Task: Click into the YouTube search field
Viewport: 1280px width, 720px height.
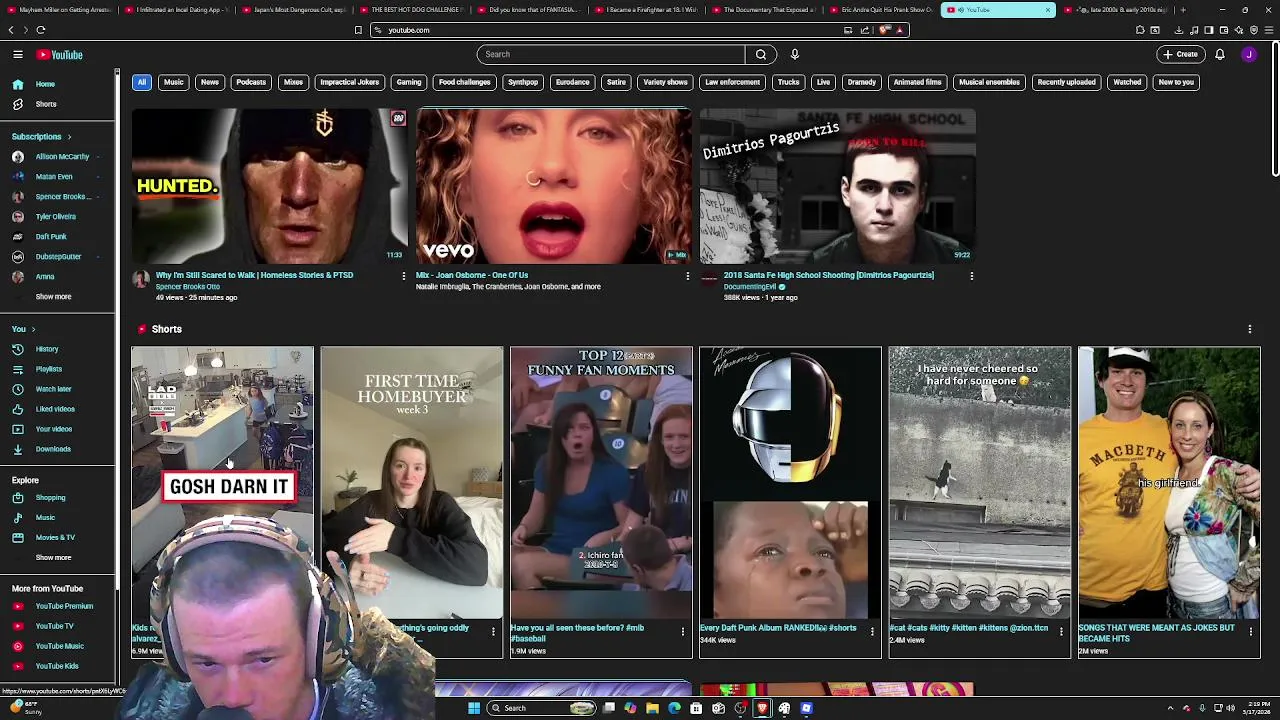Action: coord(610,54)
